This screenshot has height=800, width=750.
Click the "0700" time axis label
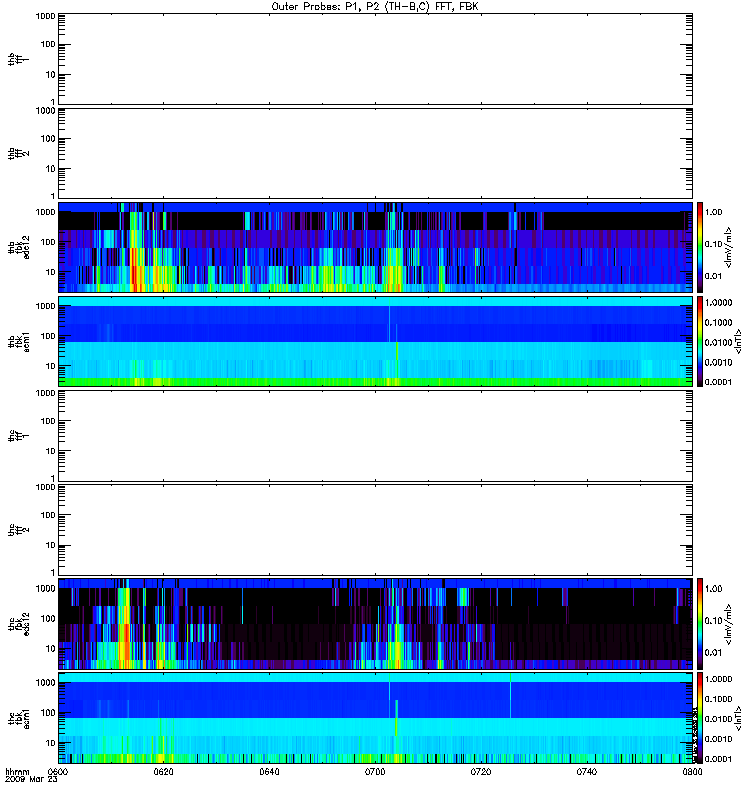375,772
